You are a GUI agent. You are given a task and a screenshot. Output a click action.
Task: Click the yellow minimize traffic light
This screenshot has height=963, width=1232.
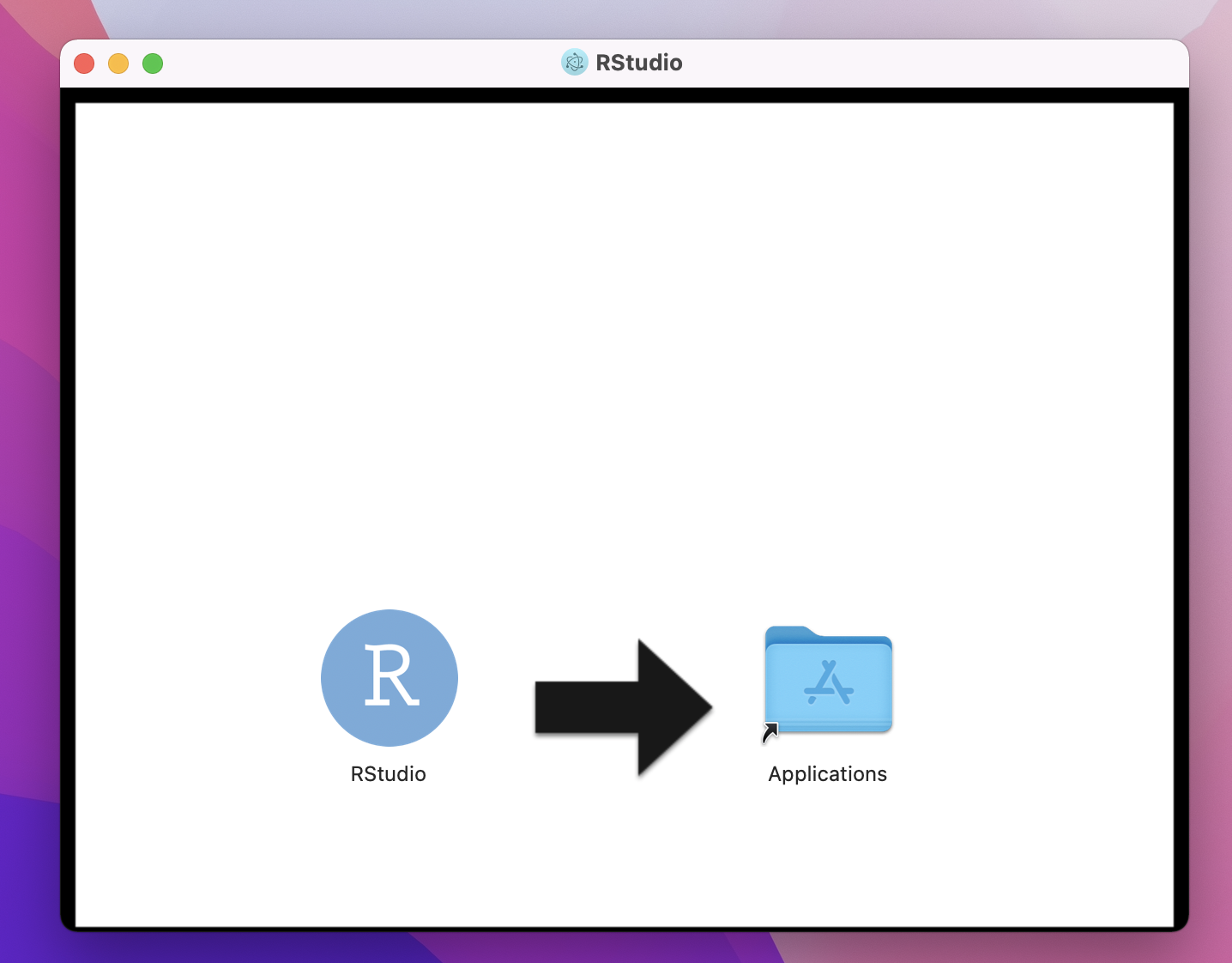coord(118,63)
